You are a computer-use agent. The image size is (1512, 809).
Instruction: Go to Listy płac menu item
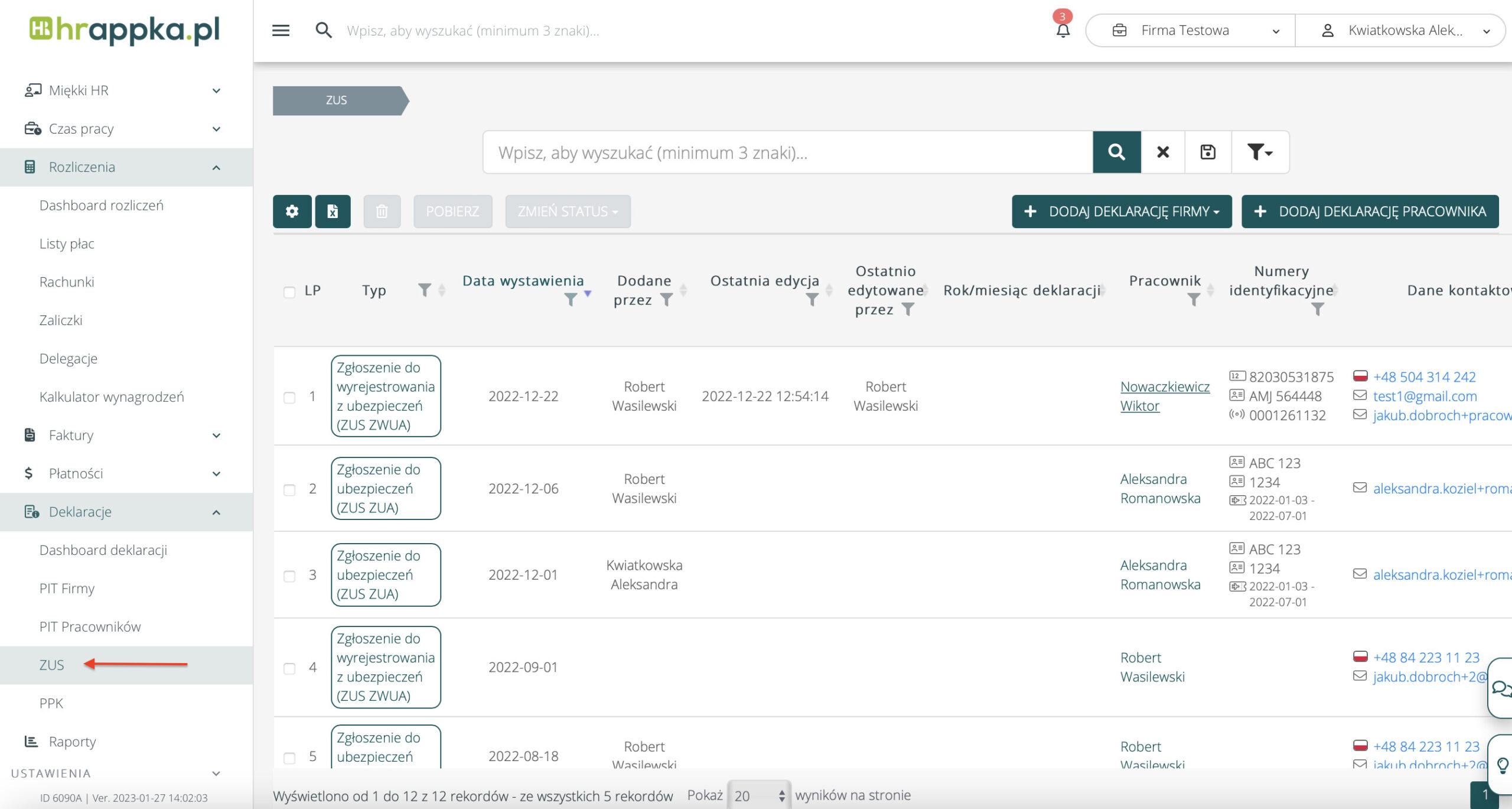67,243
